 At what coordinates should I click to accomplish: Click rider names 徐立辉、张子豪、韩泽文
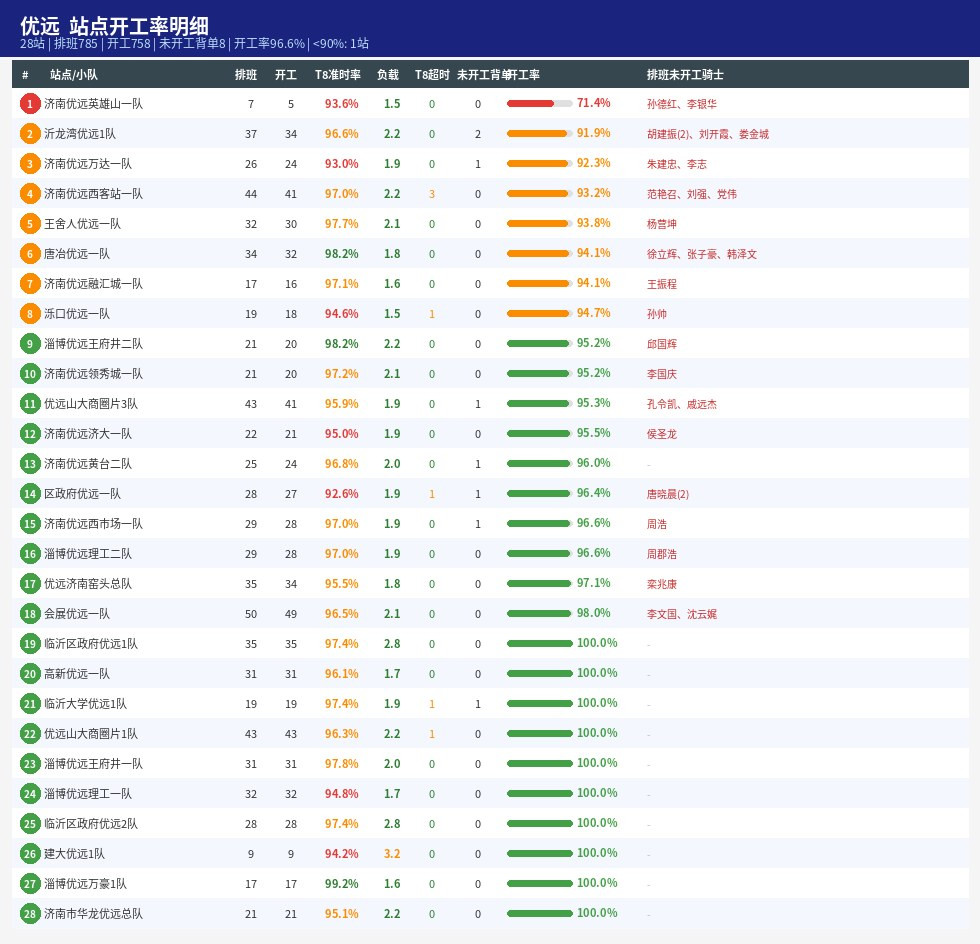pyautogui.click(x=701, y=254)
